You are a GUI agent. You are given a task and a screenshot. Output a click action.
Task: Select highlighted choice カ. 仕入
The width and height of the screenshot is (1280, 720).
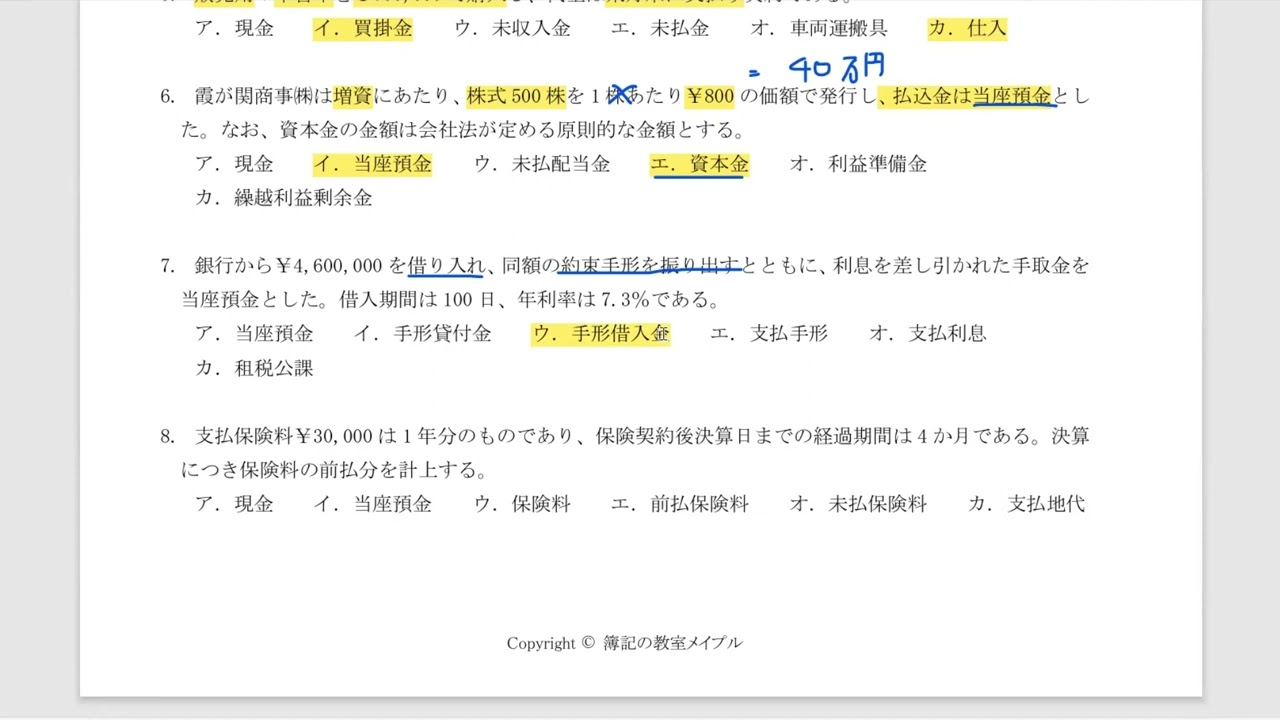(967, 29)
